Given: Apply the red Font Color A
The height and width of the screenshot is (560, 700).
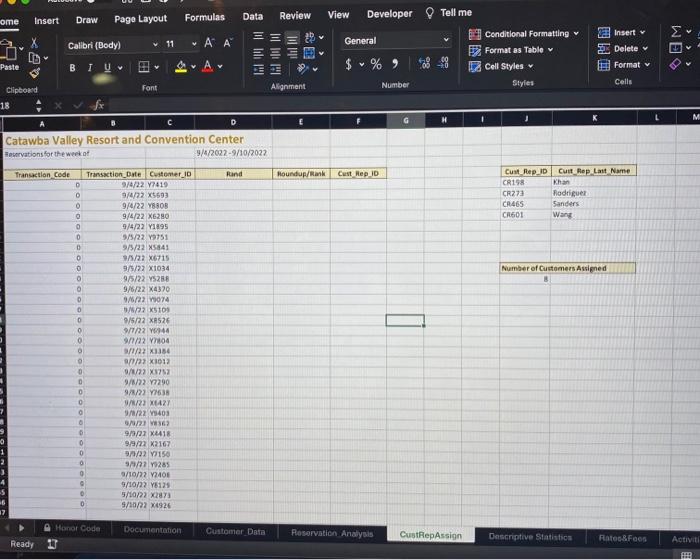Looking at the screenshot, I should pyautogui.click(x=207, y=67).
